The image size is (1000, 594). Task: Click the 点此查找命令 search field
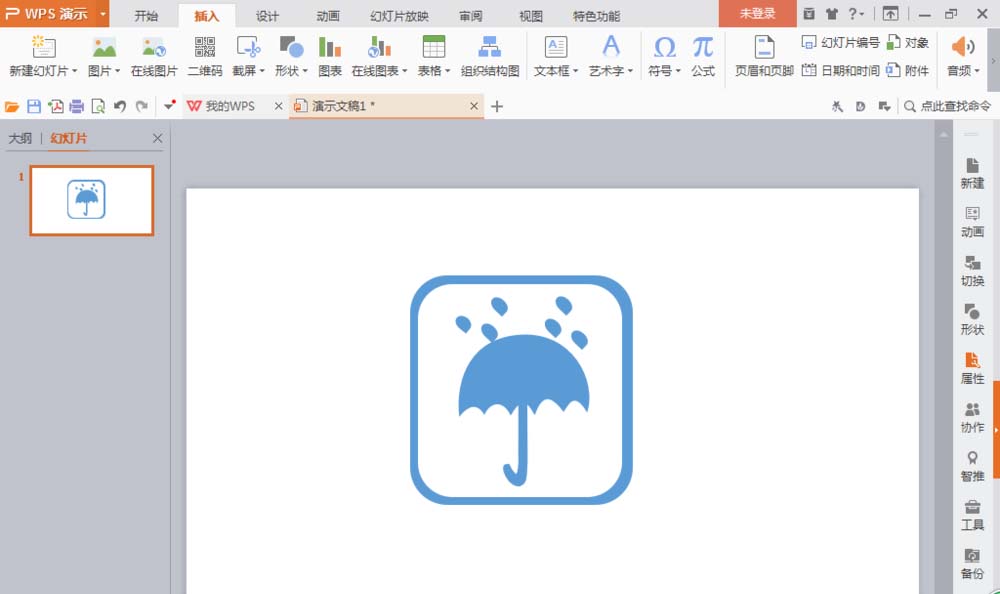tap(948, 107)
